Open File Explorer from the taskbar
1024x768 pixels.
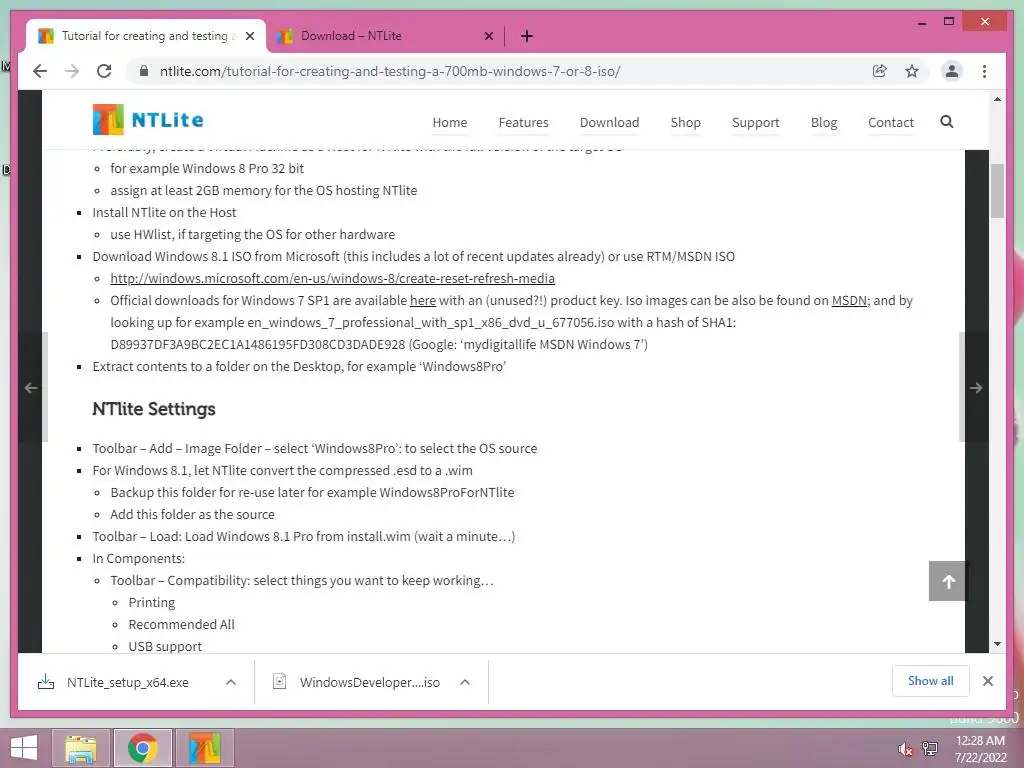click(x=81, y=748)
